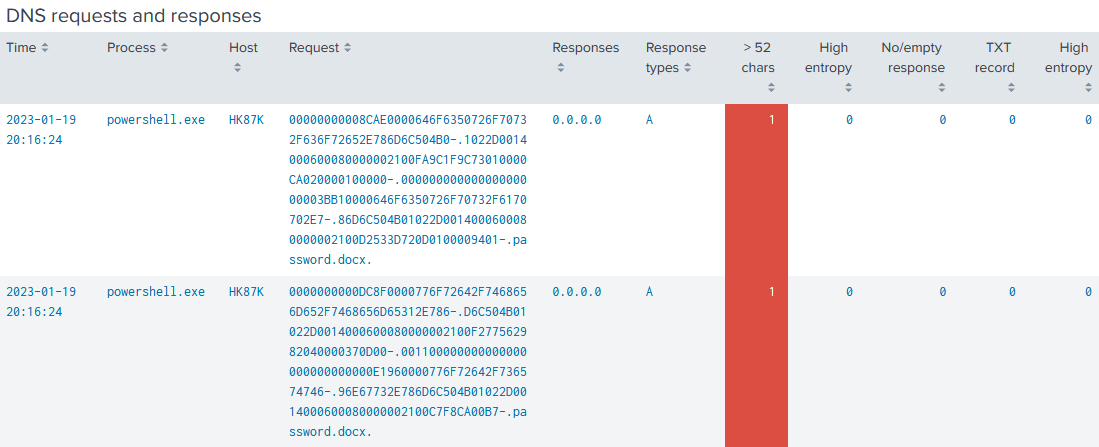Sort the table by Host column arrows
The image size is (1099, 447).
(x=237, y=68)
